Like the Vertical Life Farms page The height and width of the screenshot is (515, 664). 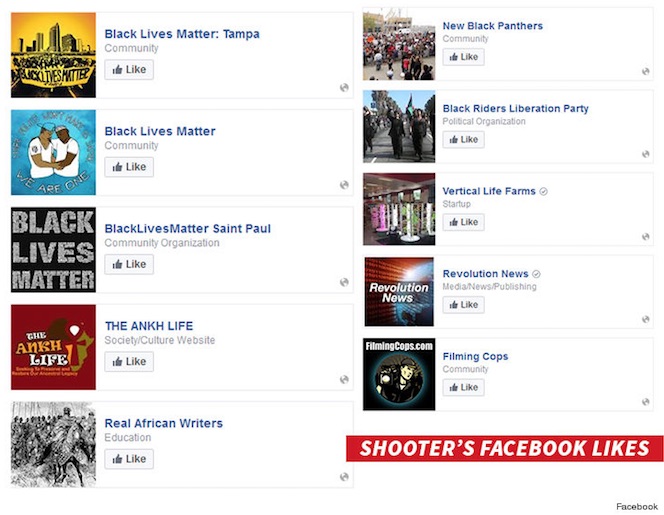coord(464,222)
